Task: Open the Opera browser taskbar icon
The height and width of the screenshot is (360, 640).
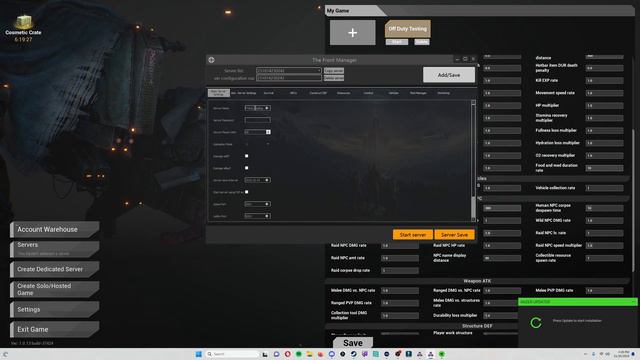Action: pos(287,354)
